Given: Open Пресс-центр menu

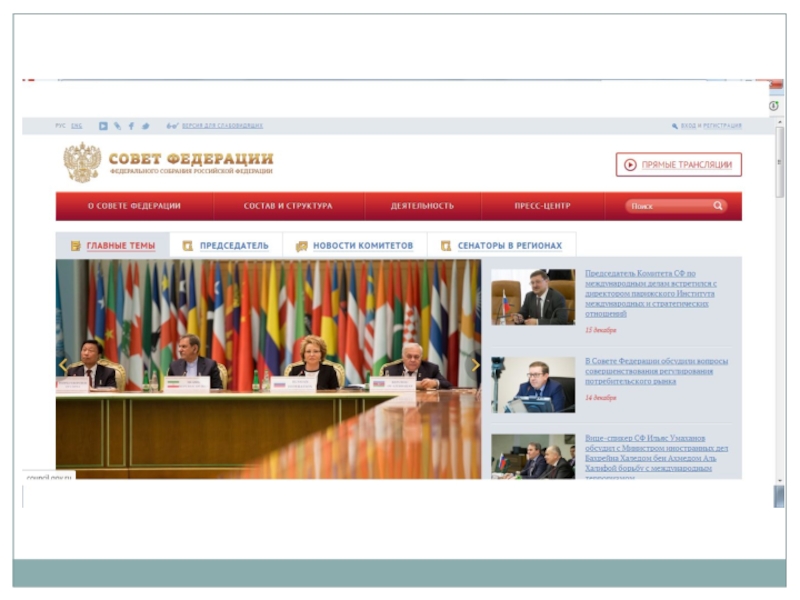Looking at the screenshot, I should (x=542, y=206).
